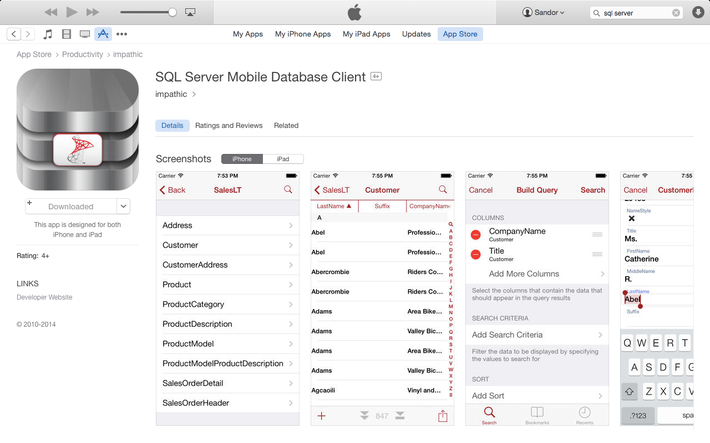Select the Bookmarks tab bar icon
The width and height of the screenshot is (710, 443).
pos(537,415)
